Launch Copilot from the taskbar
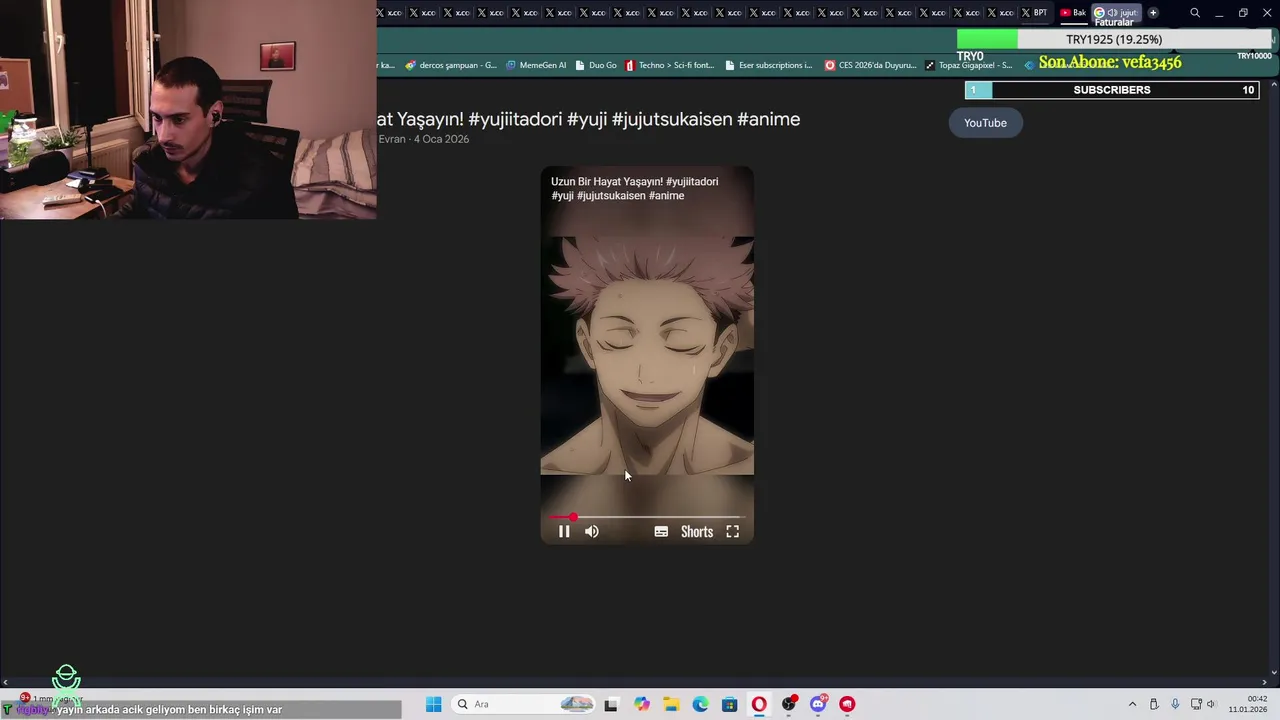Viewport: 1280px width, 720px height. pos(641,704)
